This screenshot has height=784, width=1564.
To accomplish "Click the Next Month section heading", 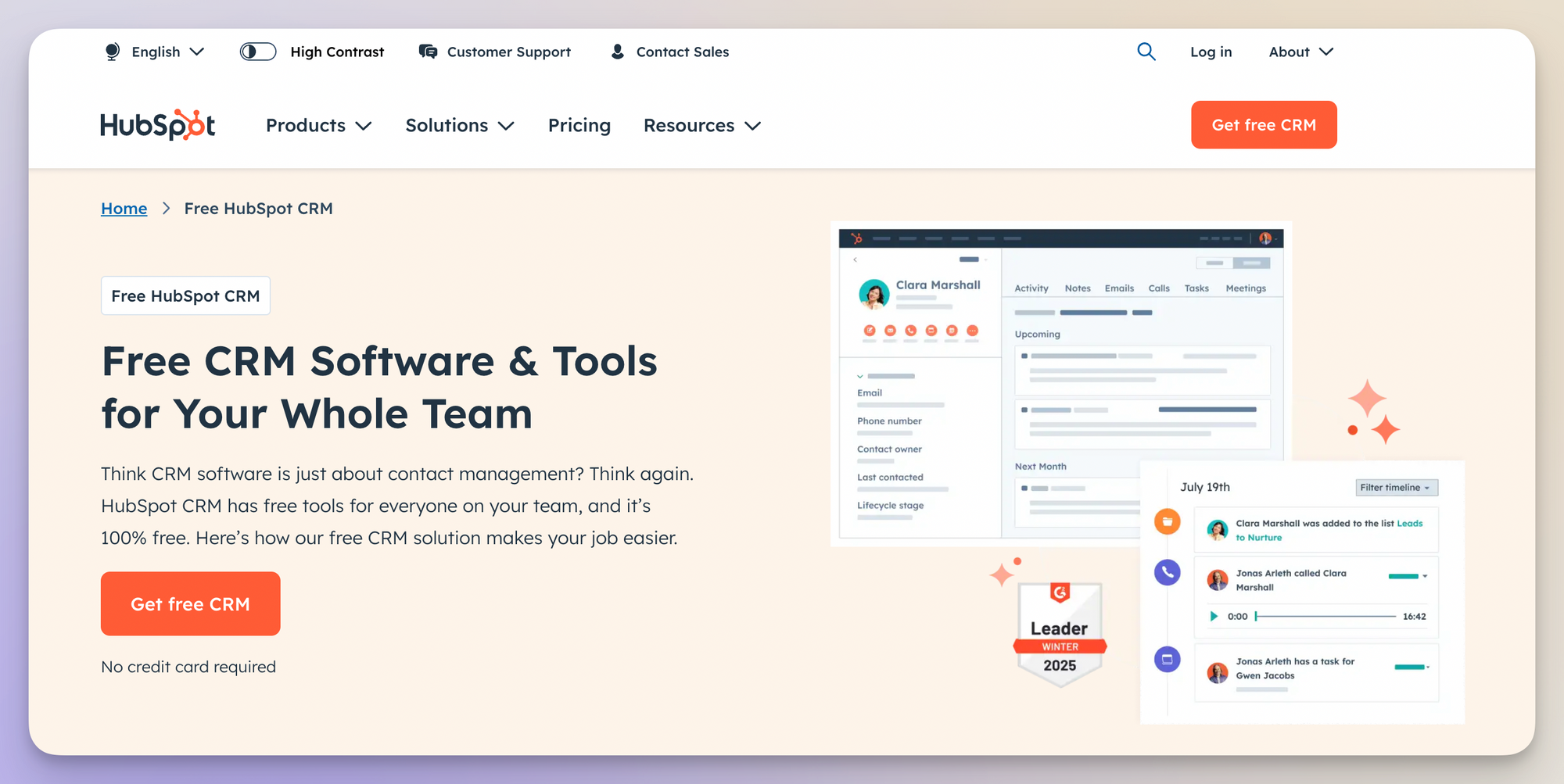I will [1041, 467].
